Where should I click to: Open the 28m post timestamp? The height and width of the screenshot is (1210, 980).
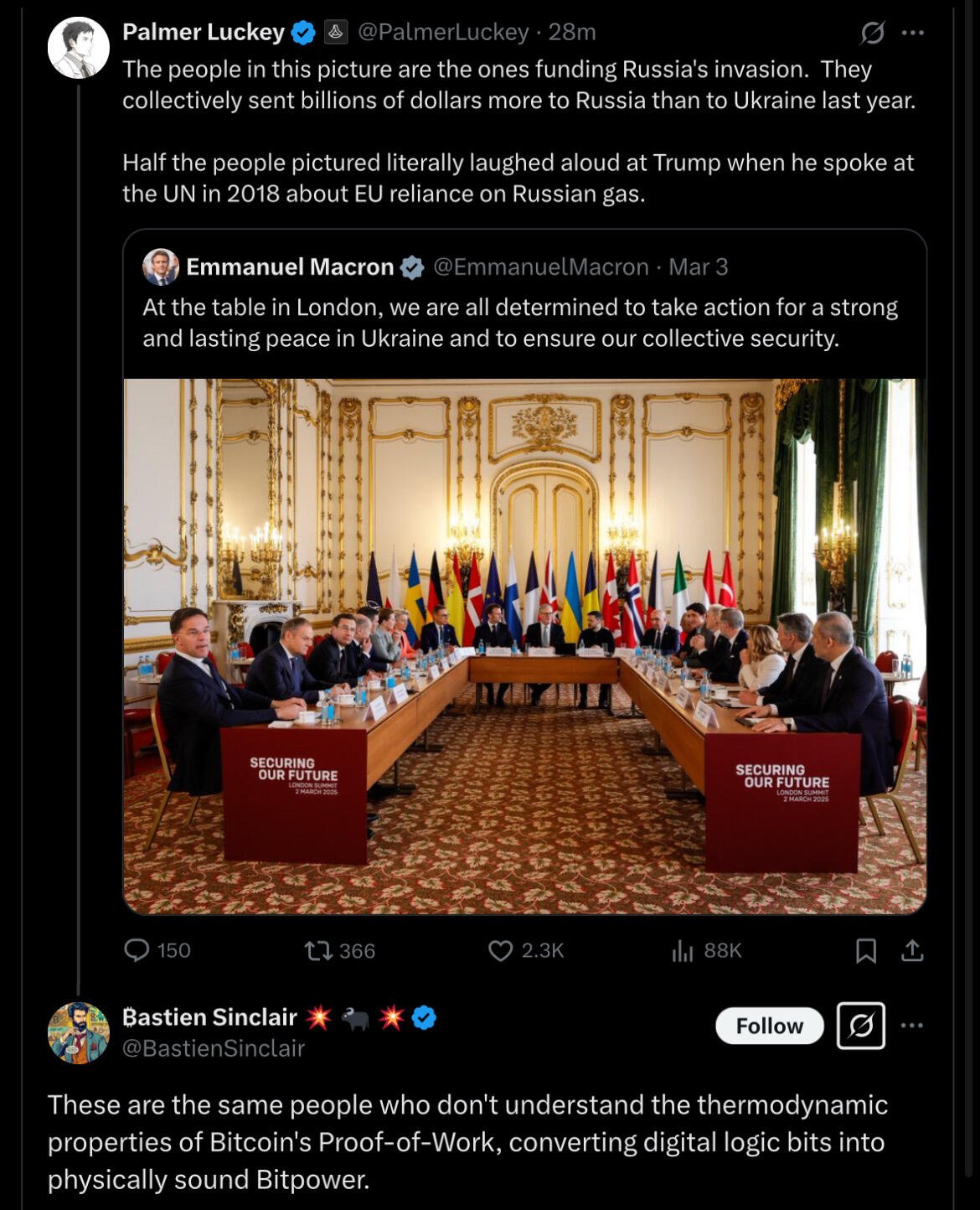coord(572,32)
